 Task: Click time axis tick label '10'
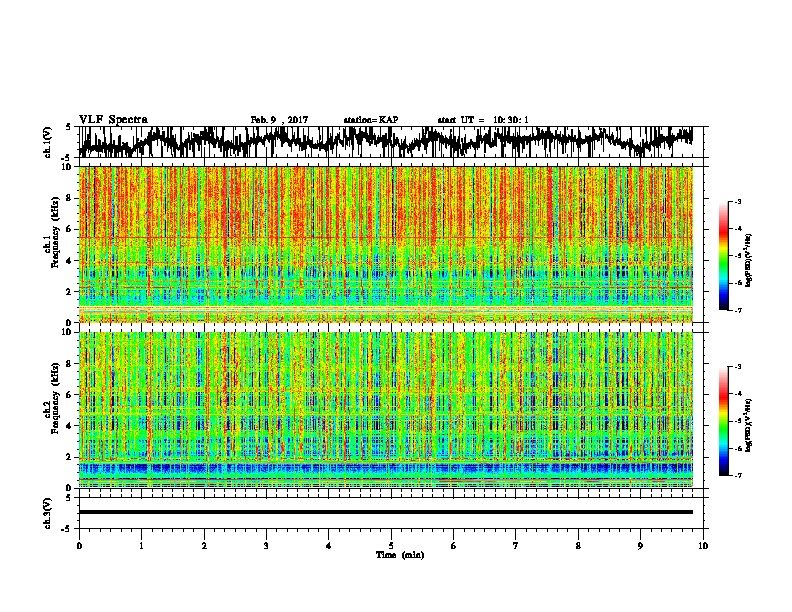click(x=703, y=546)
